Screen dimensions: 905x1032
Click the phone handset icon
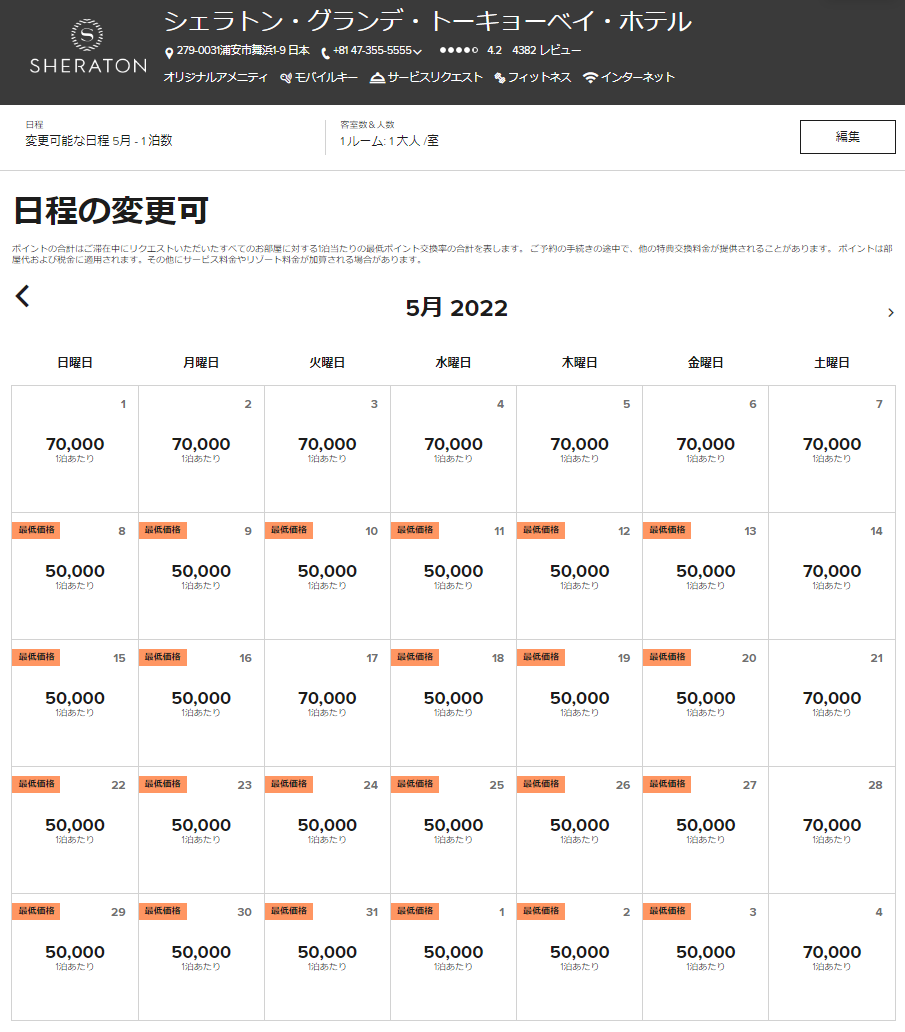pos(325,52)
